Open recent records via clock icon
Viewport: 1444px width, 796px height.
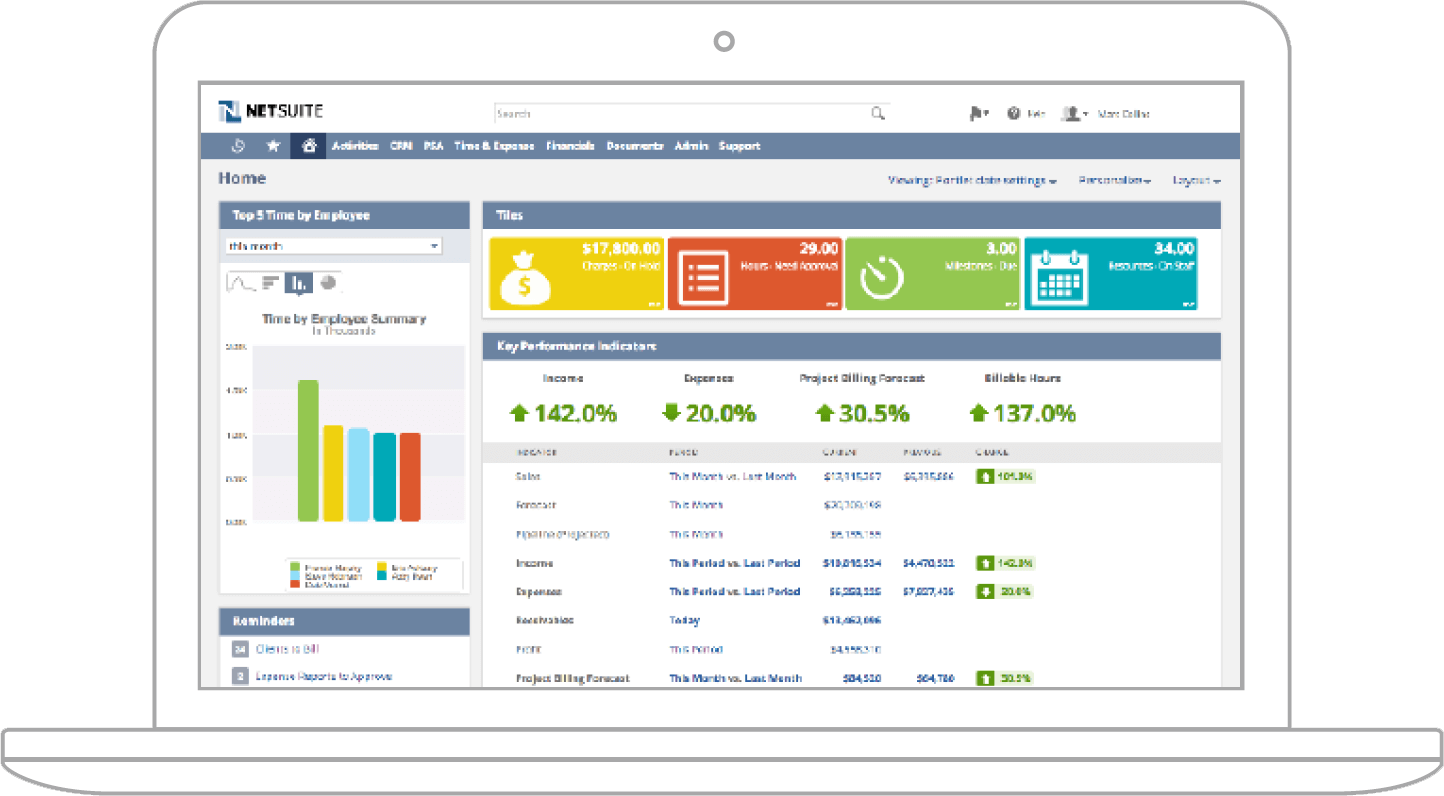[238, 146]
